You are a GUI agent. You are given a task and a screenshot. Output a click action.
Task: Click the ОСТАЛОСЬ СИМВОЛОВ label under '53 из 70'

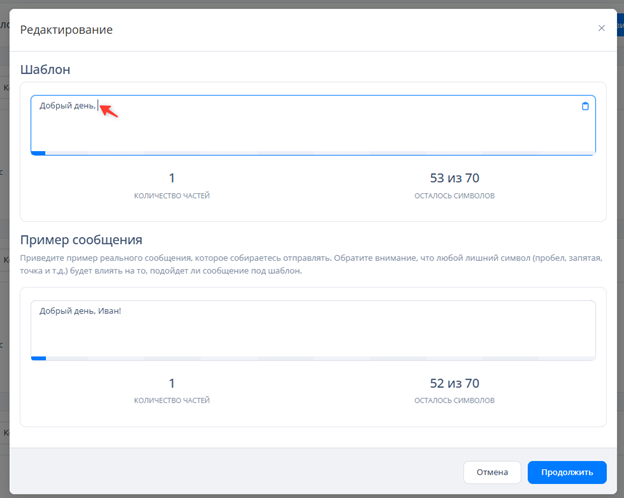click(454, 196)
